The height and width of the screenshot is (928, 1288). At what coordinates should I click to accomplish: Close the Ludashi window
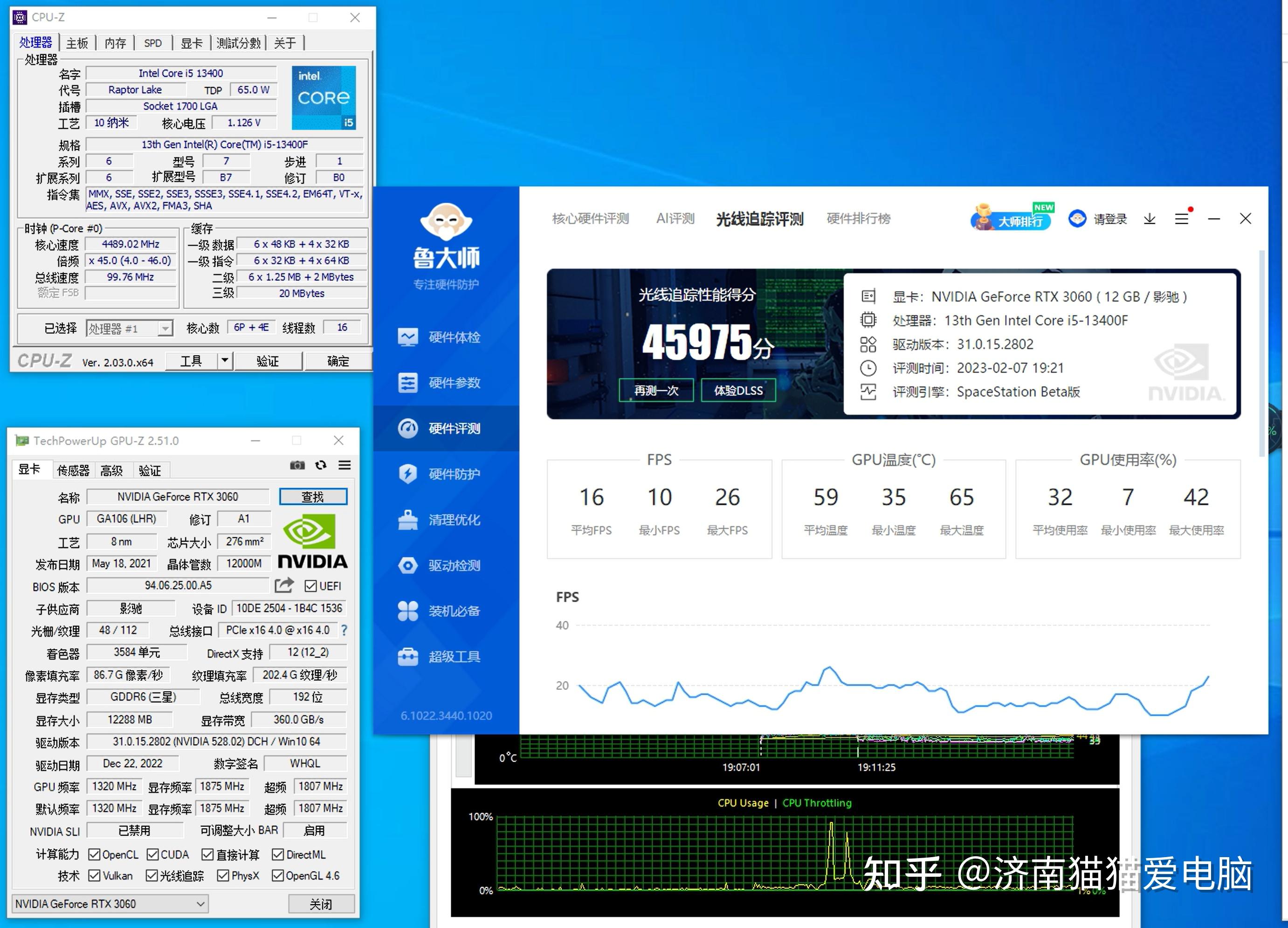(x=1246, y=219)
